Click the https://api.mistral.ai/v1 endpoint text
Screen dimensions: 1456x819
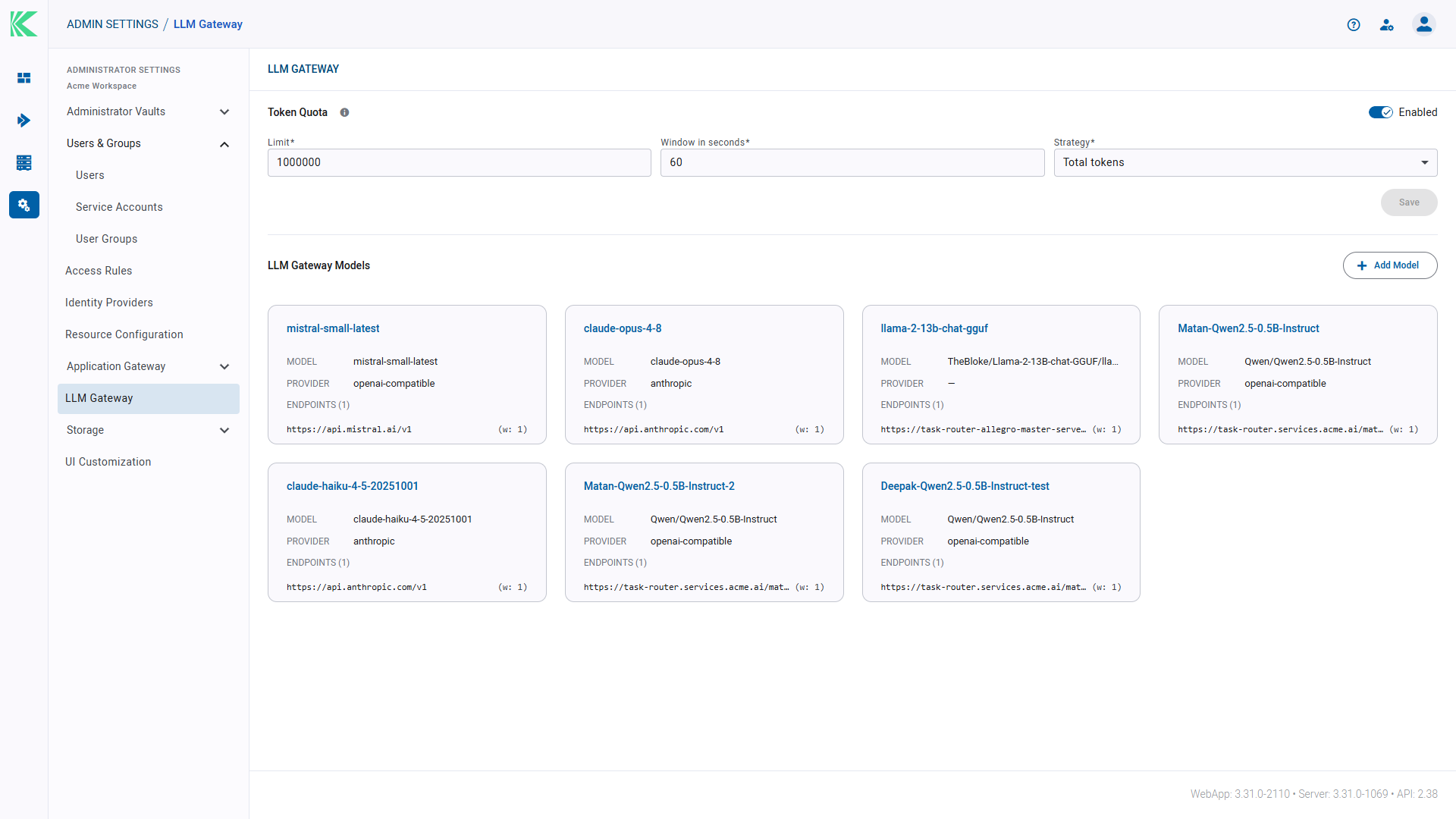click(x=349, y=429)
